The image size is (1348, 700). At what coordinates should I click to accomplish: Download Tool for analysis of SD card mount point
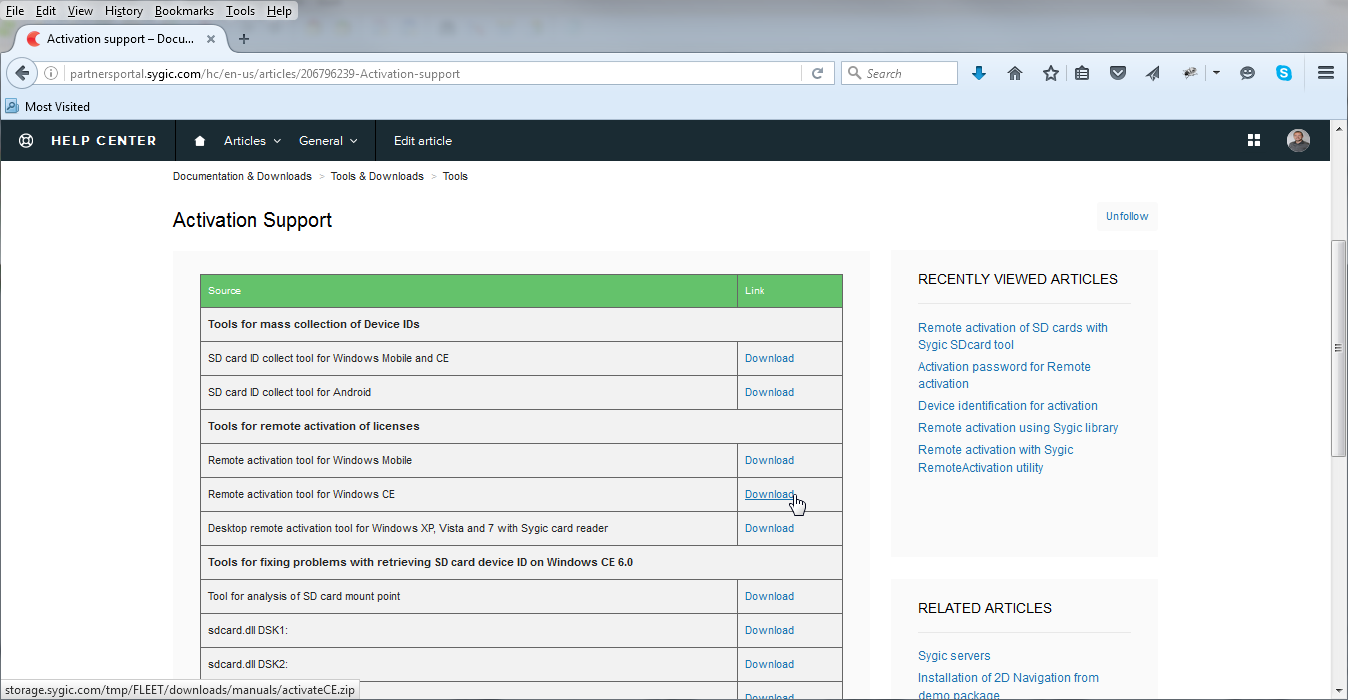pos(769,596)
